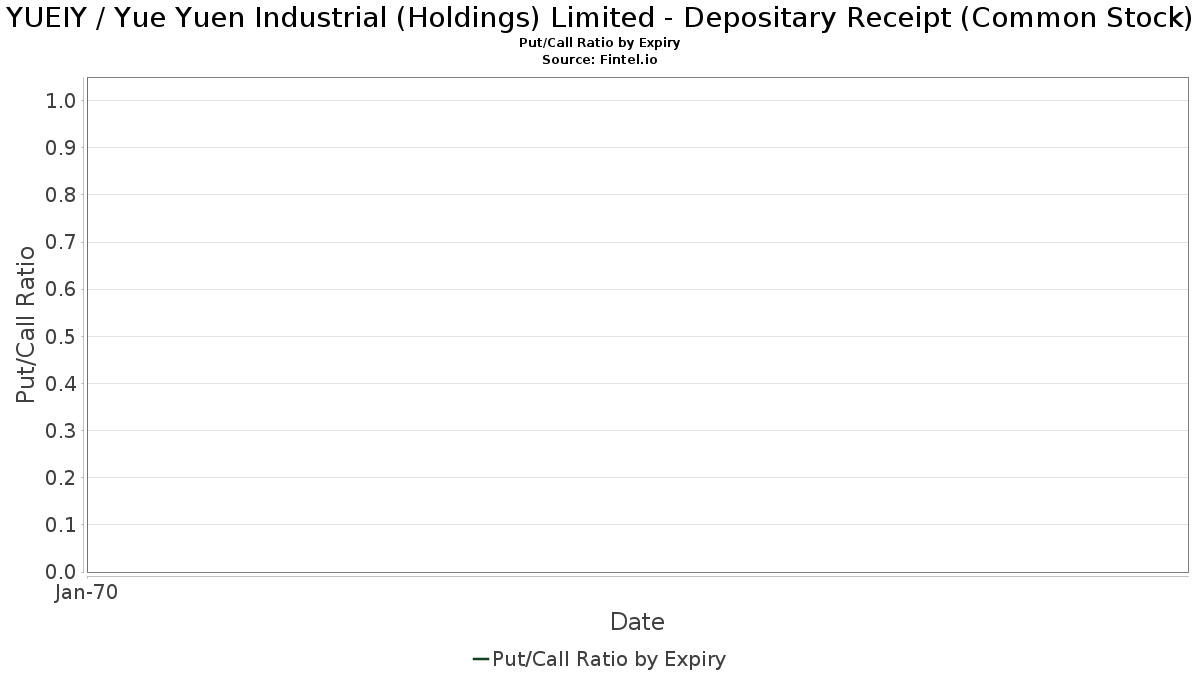
Task: Click the 1.0 y-axis tick label
Action: (61, 100)
